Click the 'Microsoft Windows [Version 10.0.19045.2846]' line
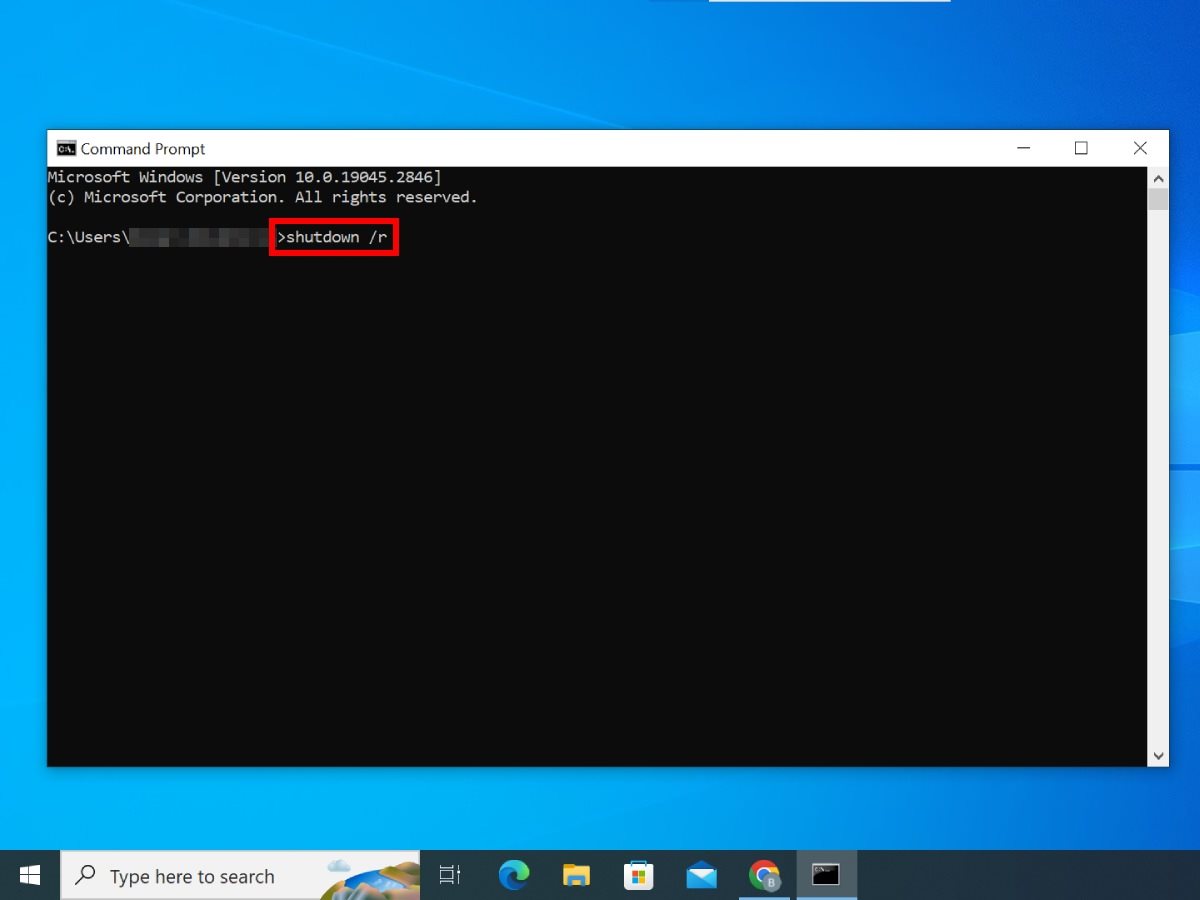1200x900 pixels. click(245, 177)
